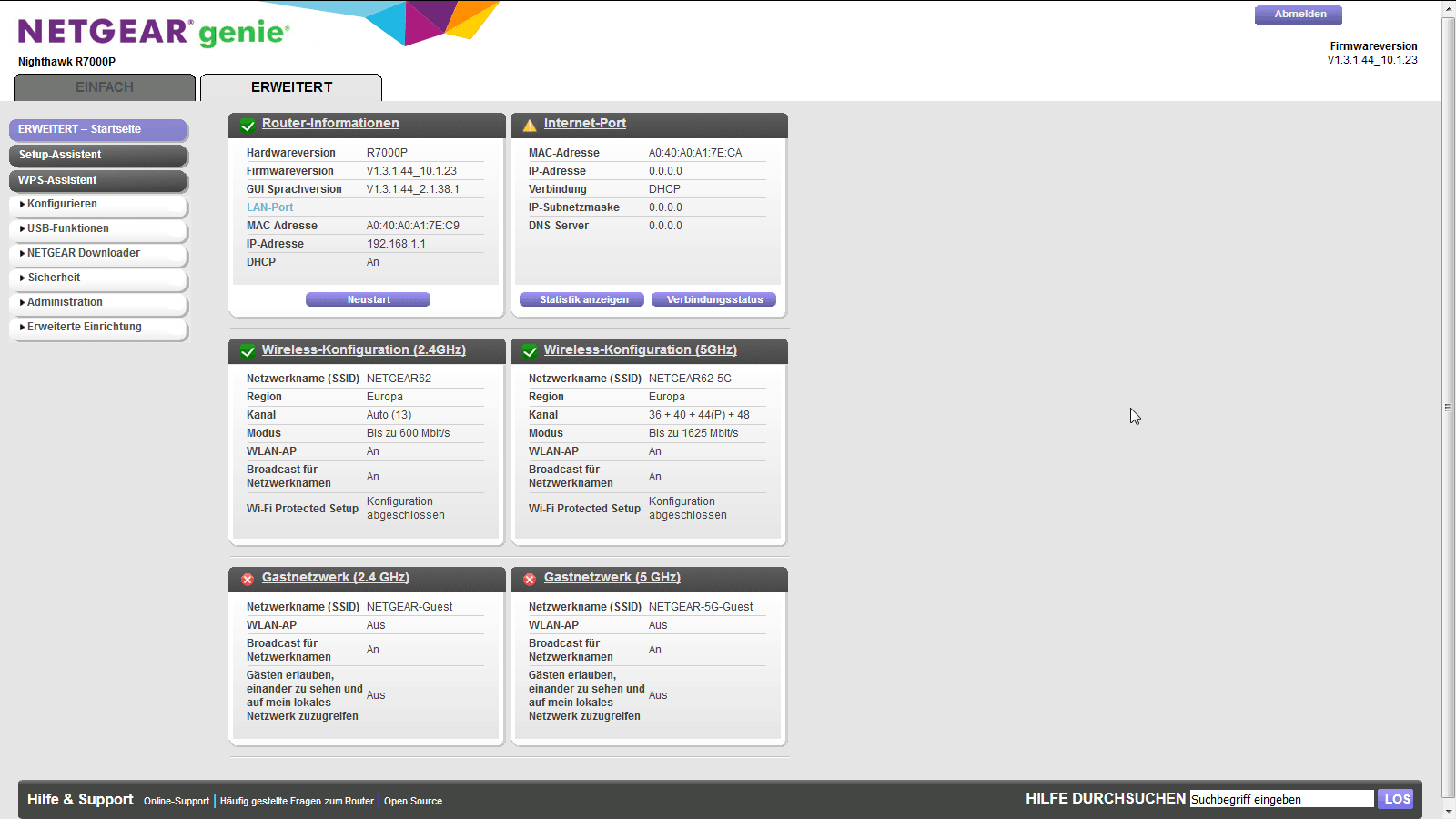Click the Verbindungsstatus button

[x=713, y=299]
